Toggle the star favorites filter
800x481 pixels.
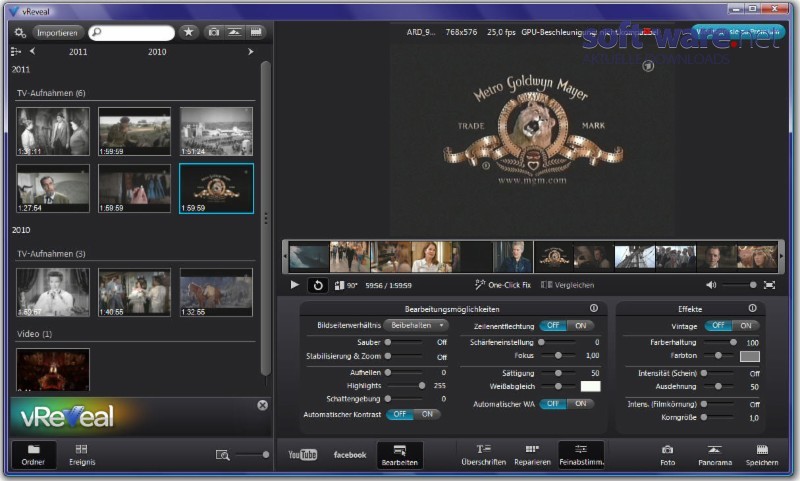(x=188, y=32)
